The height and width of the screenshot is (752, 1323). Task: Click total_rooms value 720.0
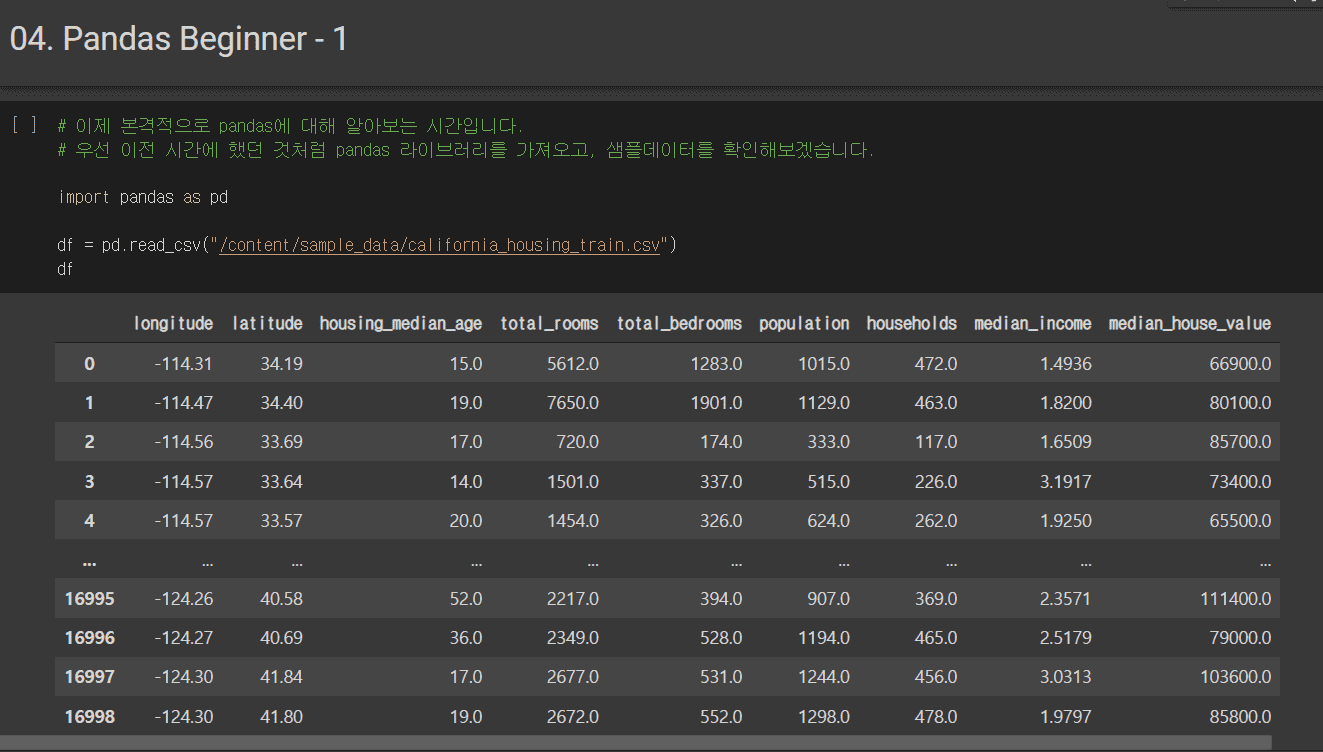[x=578, y=442]
